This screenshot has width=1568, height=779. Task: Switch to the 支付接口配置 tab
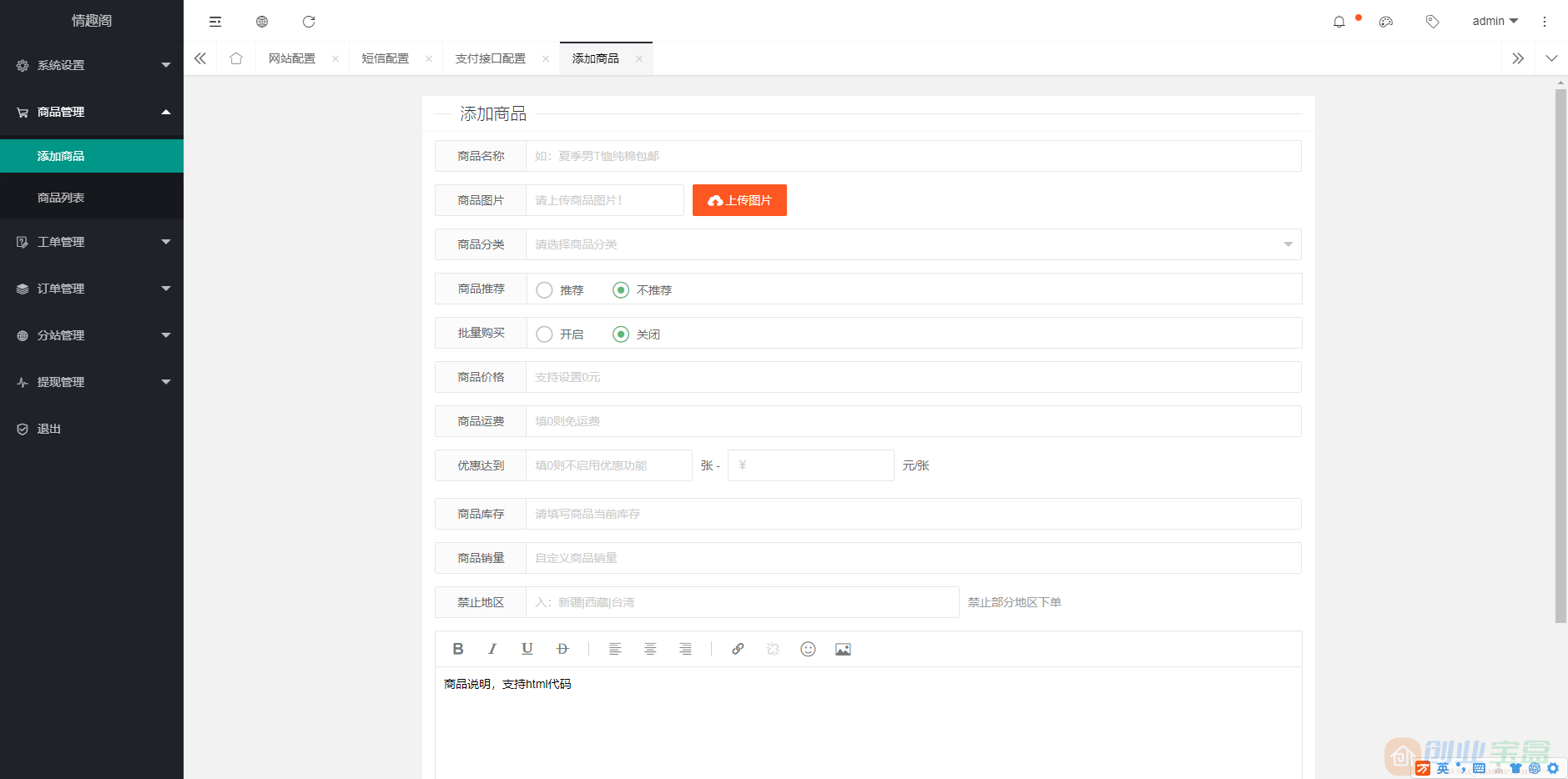pos(490,58)
